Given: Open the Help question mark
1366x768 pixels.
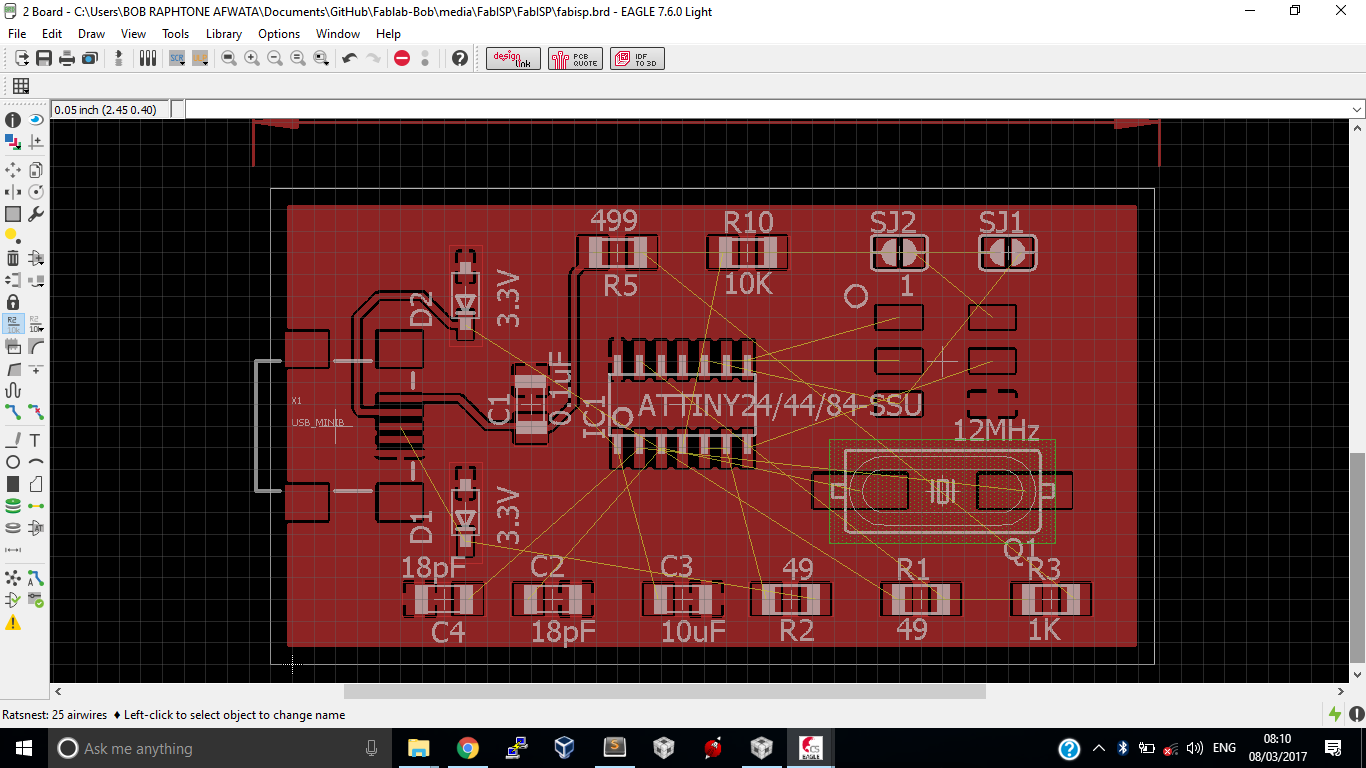Looking at the screenshot, I should tap(460, 59).
